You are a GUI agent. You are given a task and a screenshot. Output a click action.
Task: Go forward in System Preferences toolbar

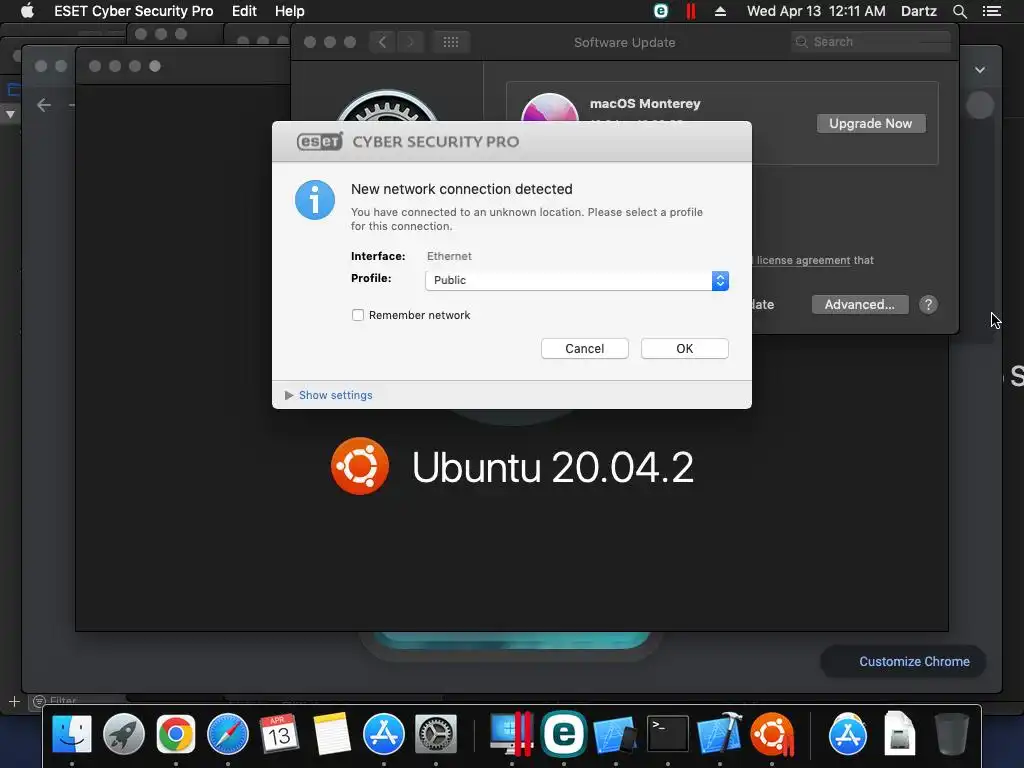tap(410, 42)
